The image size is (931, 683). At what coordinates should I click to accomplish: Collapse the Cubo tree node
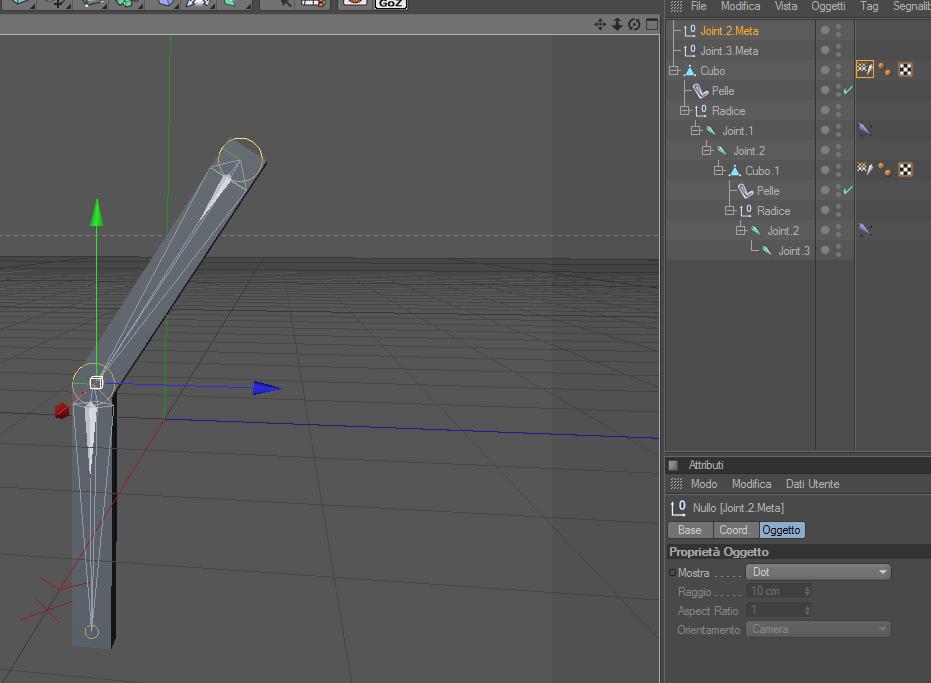(673, 71)
